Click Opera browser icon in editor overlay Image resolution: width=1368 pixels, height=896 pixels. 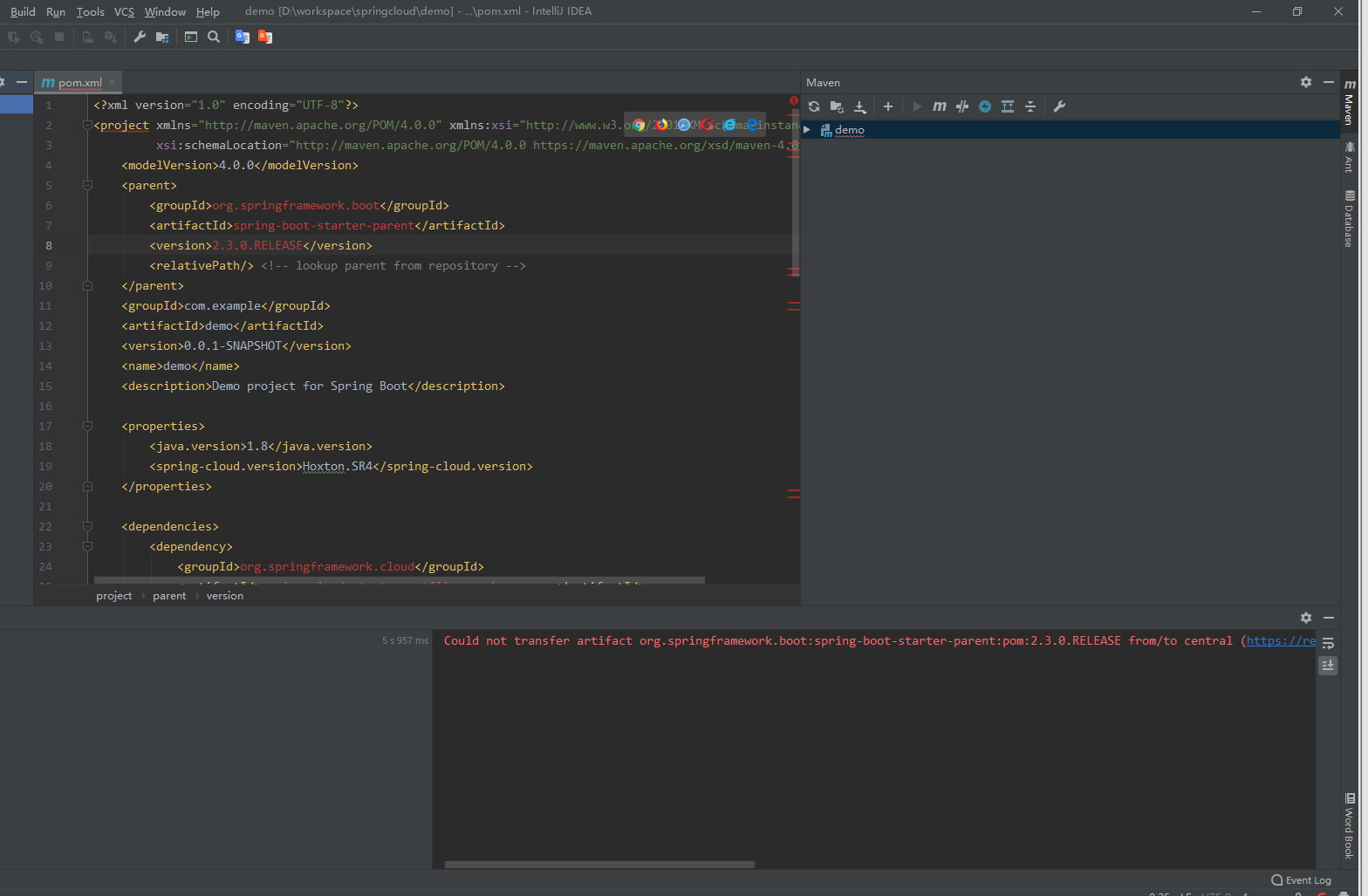click(x=707, y=125)
